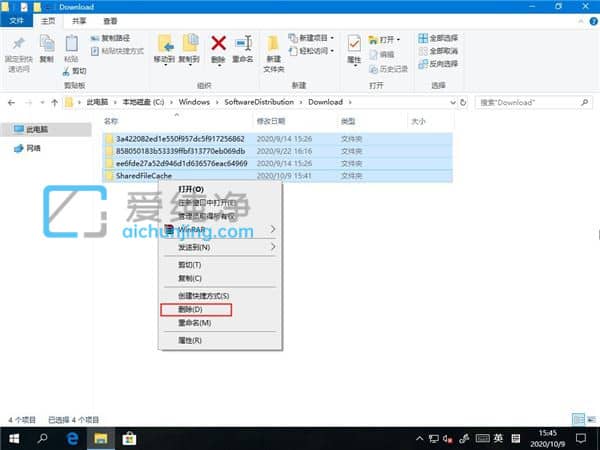This screenshot has width=600, height=450.
Task: Switch to the Home ribbon tab
Action: [48, 21]
